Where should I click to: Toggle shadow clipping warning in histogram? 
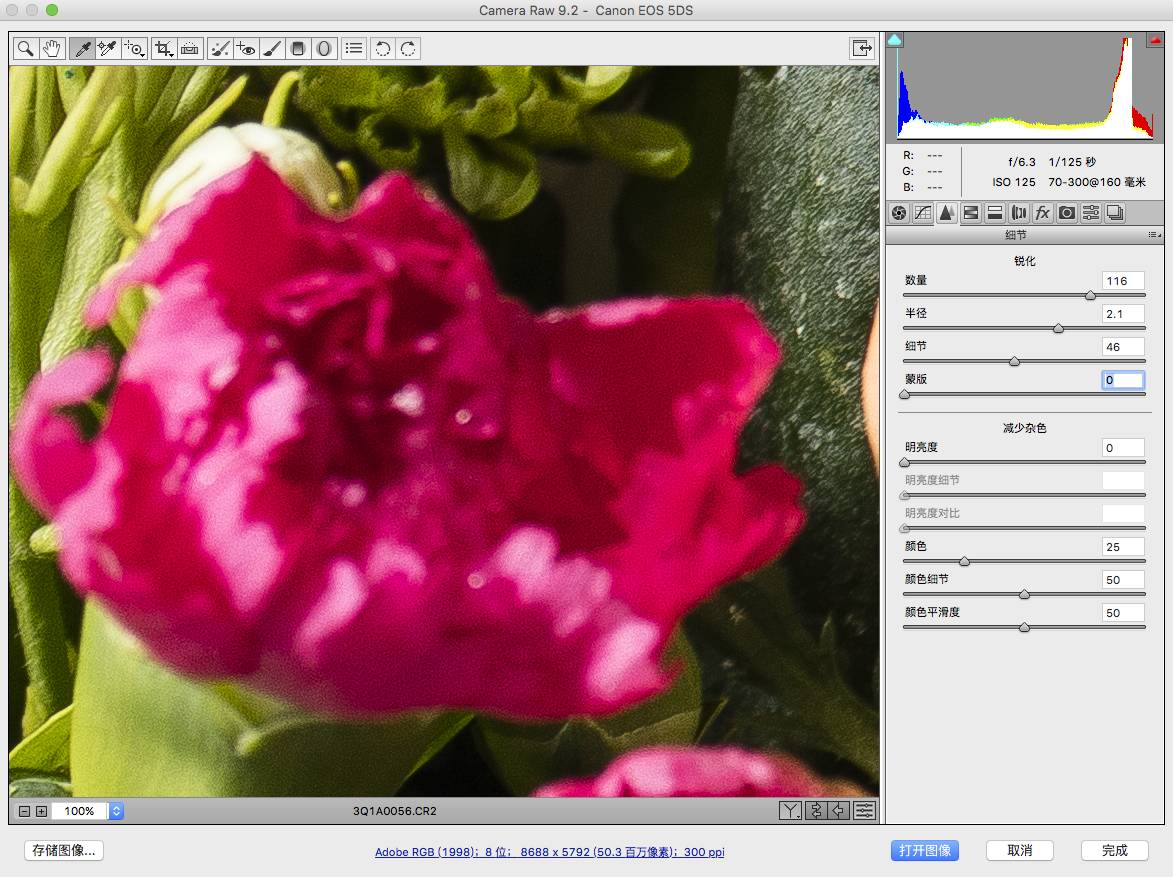(x=894, y=40)
